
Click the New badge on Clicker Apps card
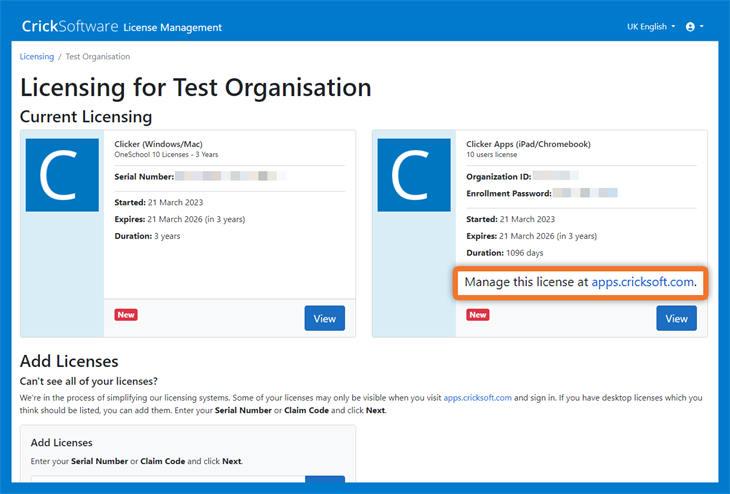[x=477, y=315]
